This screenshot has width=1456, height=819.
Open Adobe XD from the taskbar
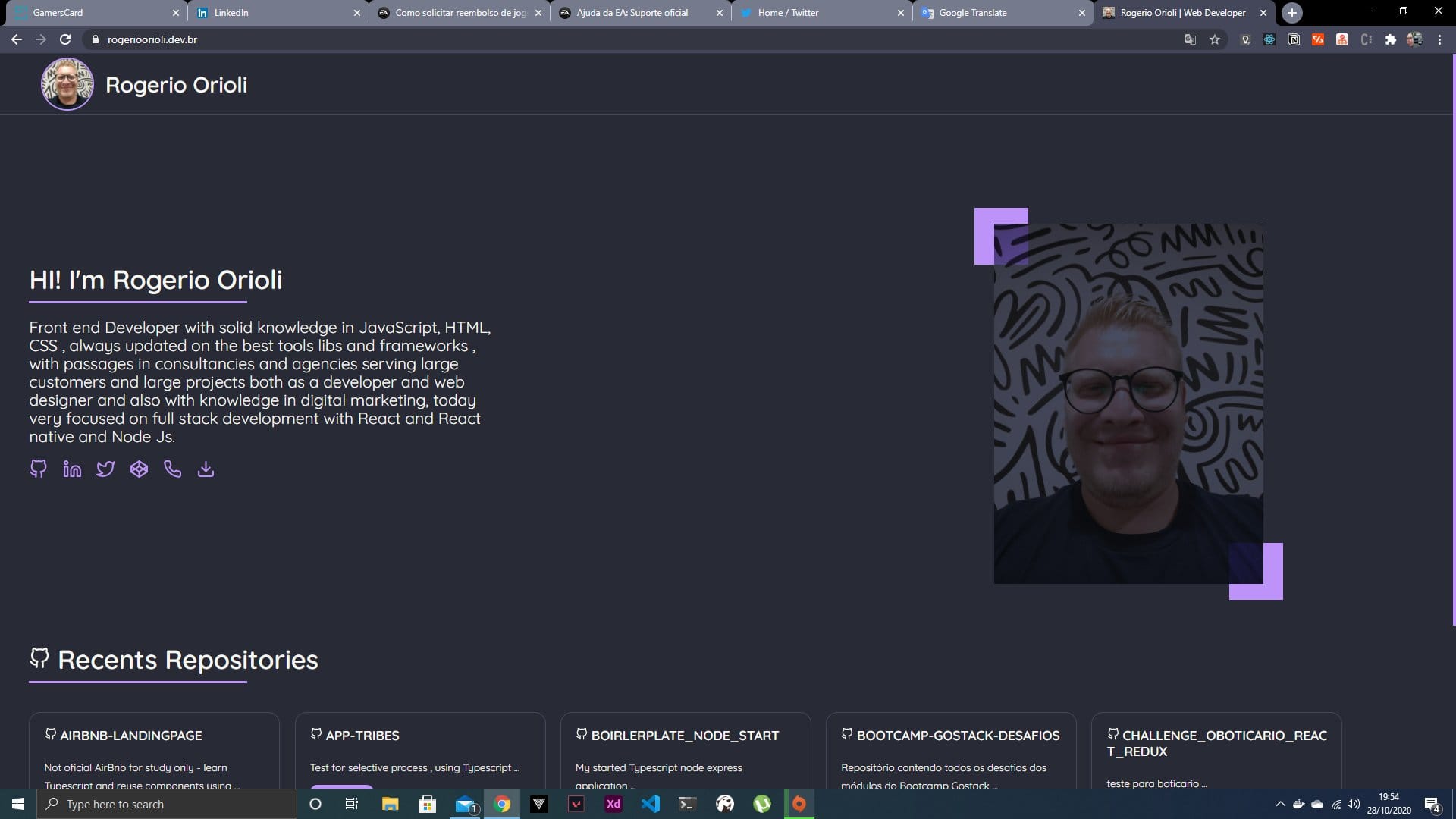pyautogui.click(x=613, y=804)
